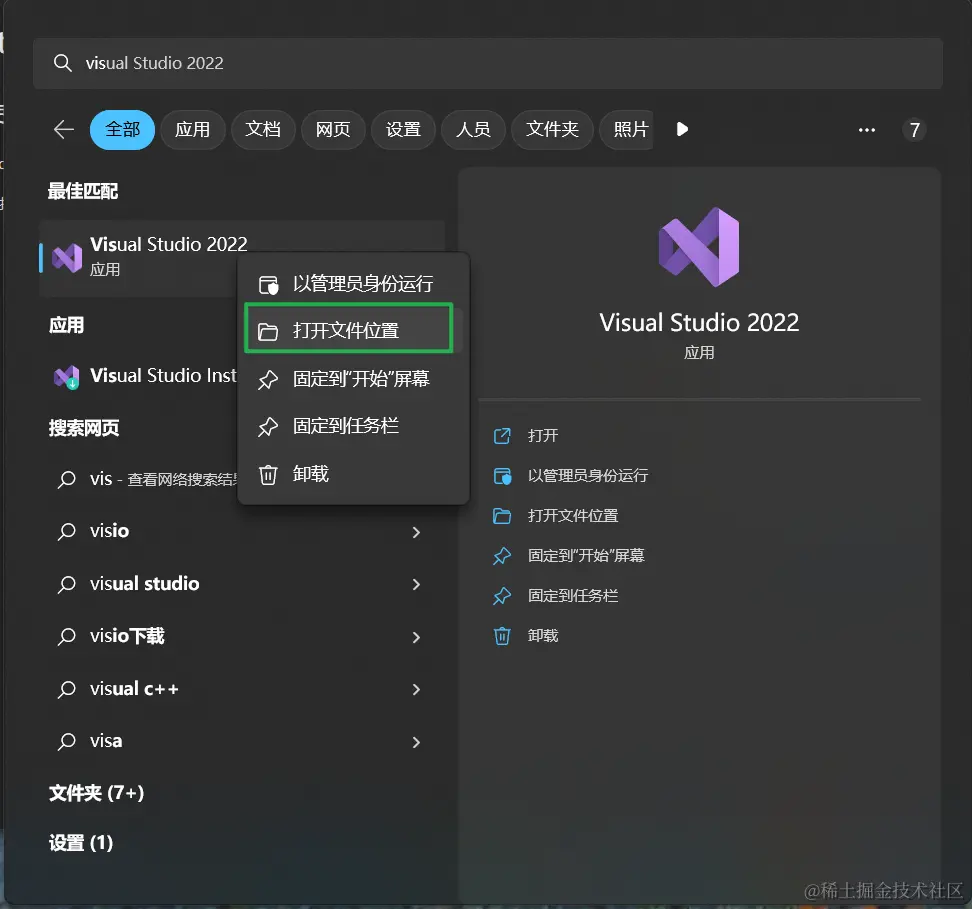Expand the visual c++ suggestion chevron
972x909 pixels.
(x=417, y=690)
